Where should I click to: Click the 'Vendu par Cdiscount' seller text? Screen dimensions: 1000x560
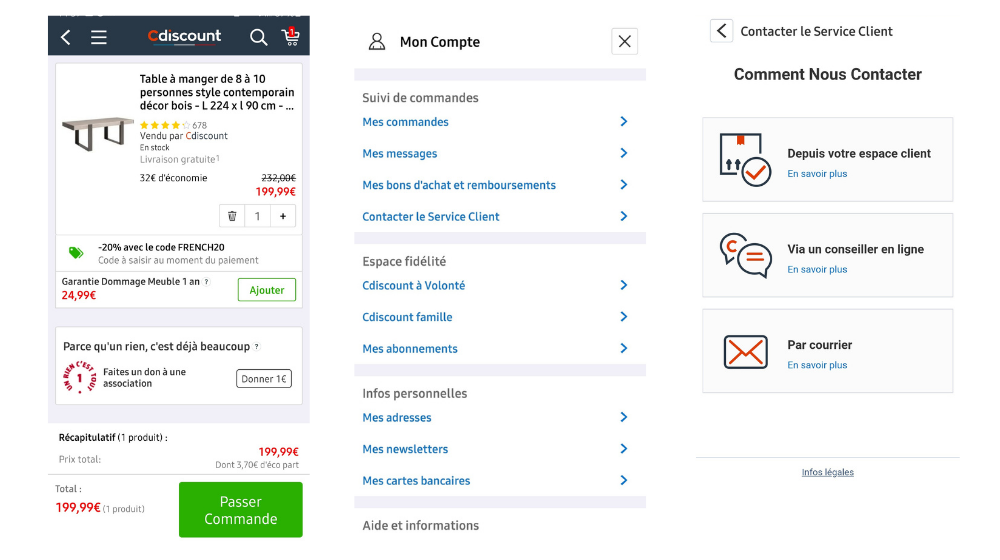coord(184,136)
